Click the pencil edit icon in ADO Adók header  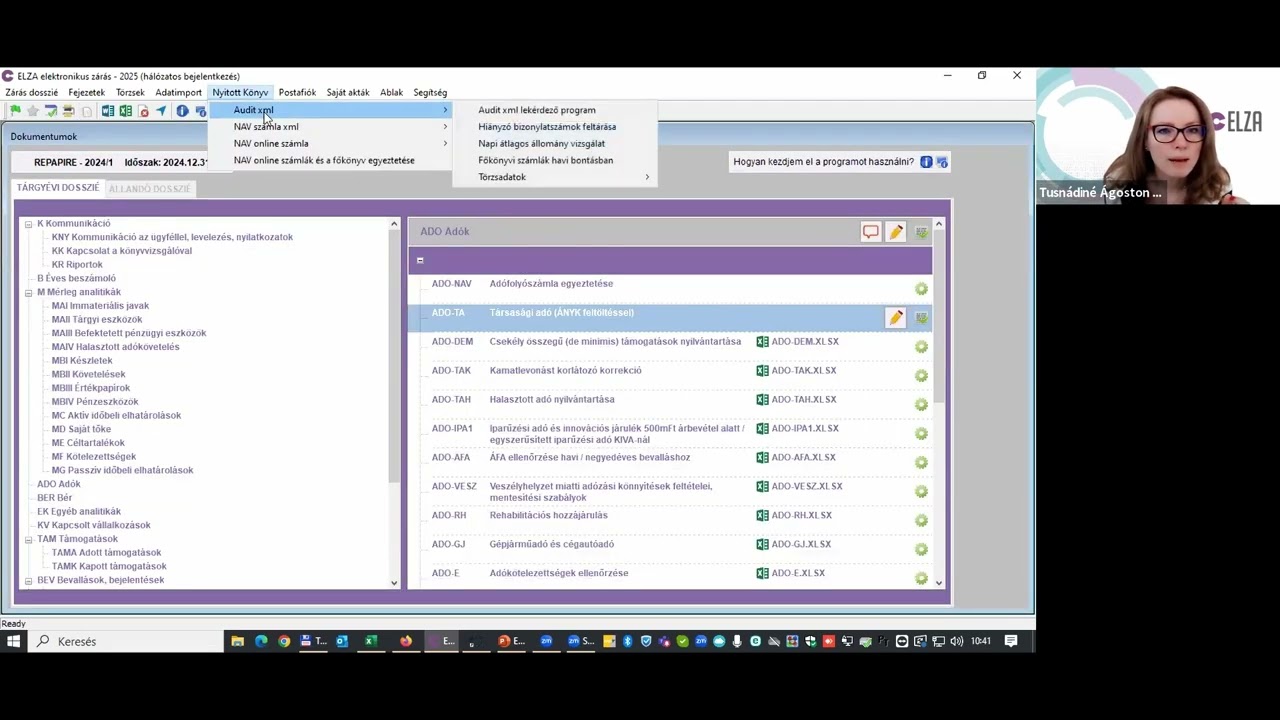tap(896, 232)
